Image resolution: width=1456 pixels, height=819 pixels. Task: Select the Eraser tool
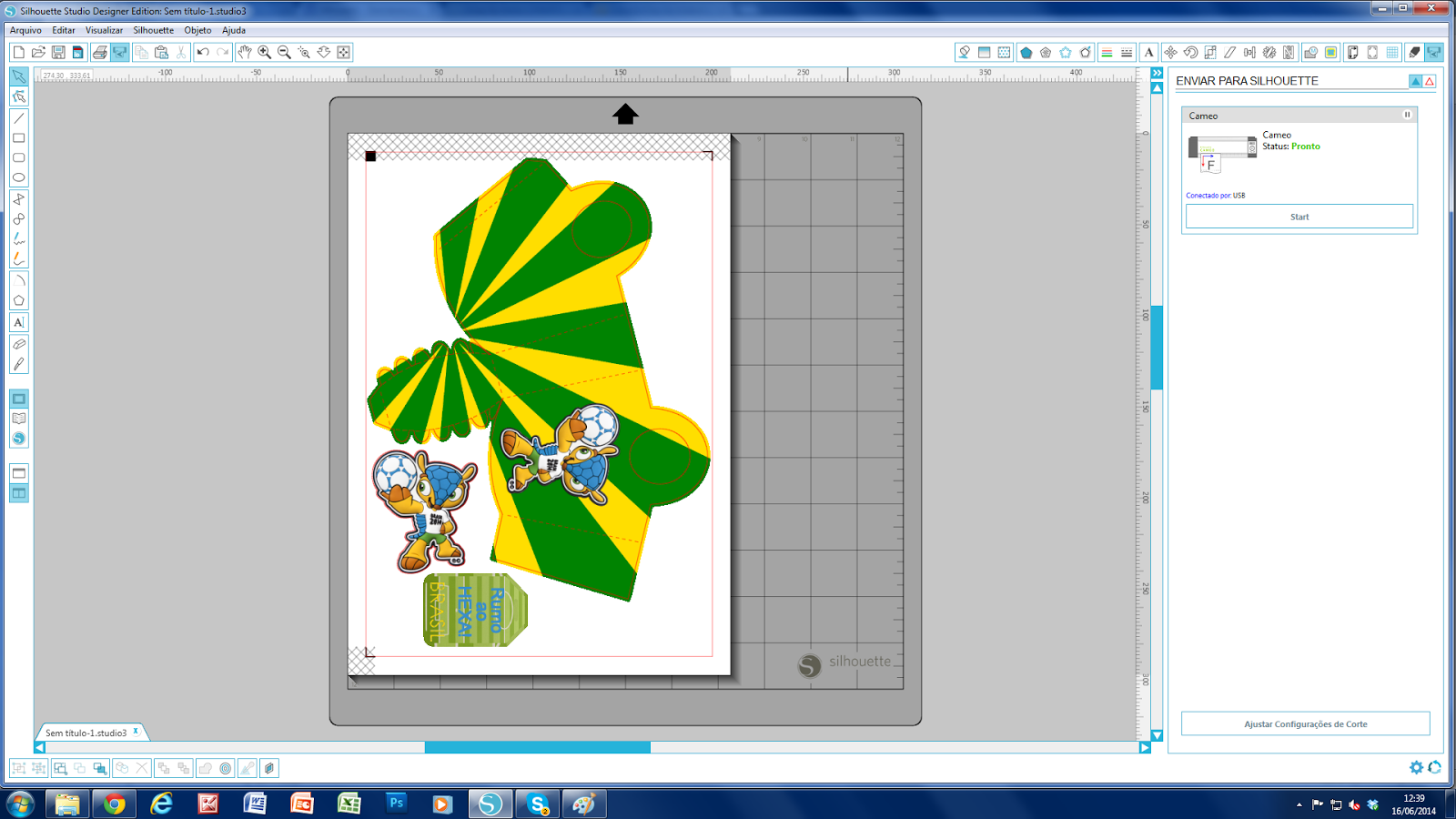tap(18, 344)
